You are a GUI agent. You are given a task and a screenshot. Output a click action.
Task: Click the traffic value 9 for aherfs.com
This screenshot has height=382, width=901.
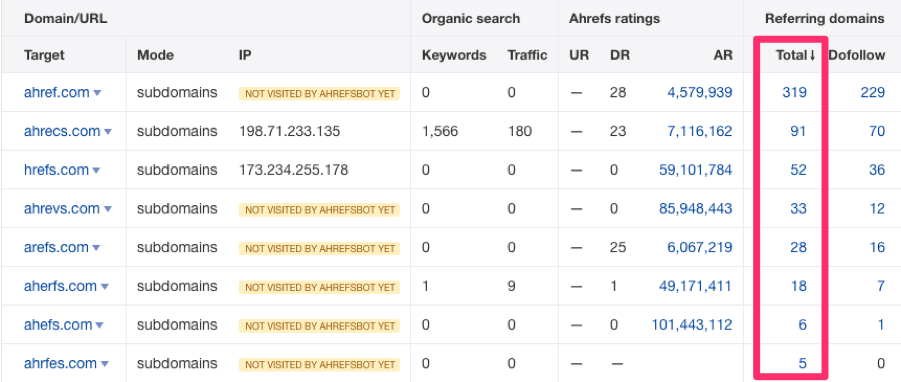click(x=511, y=286)
